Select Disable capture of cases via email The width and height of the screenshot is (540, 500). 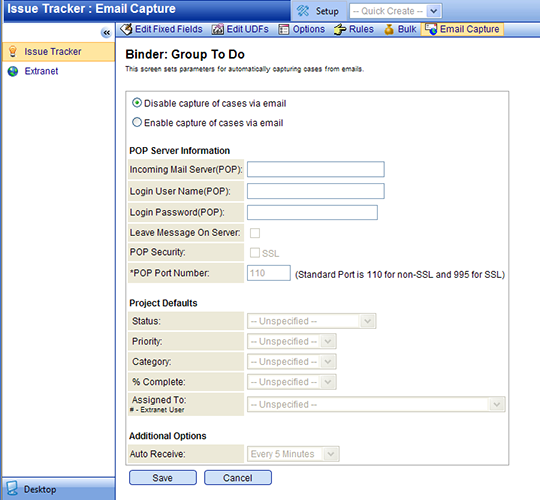click(x=137, y=103)
